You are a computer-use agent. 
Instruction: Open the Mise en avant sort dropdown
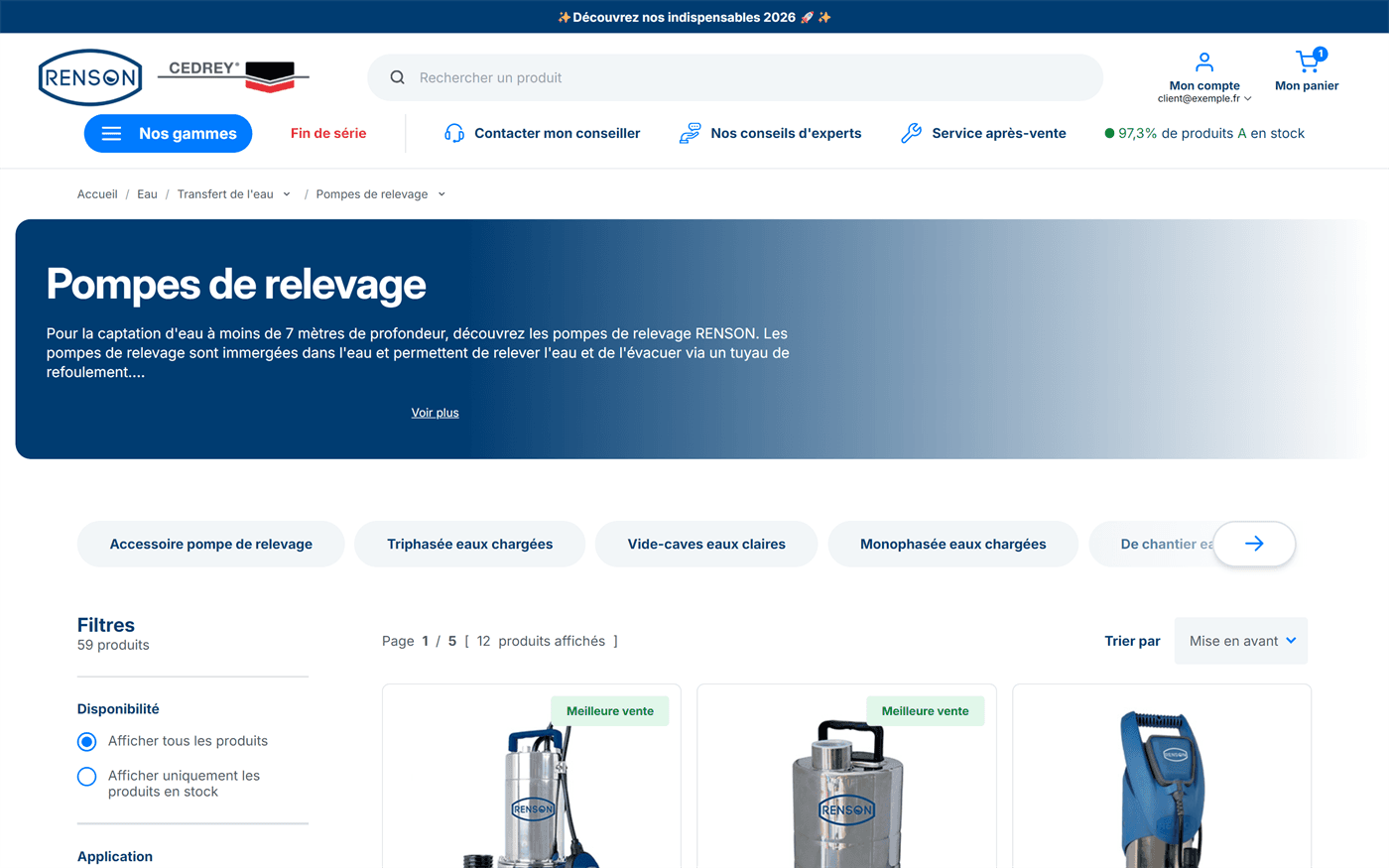pyautogui.click(x=1241, y=641)
